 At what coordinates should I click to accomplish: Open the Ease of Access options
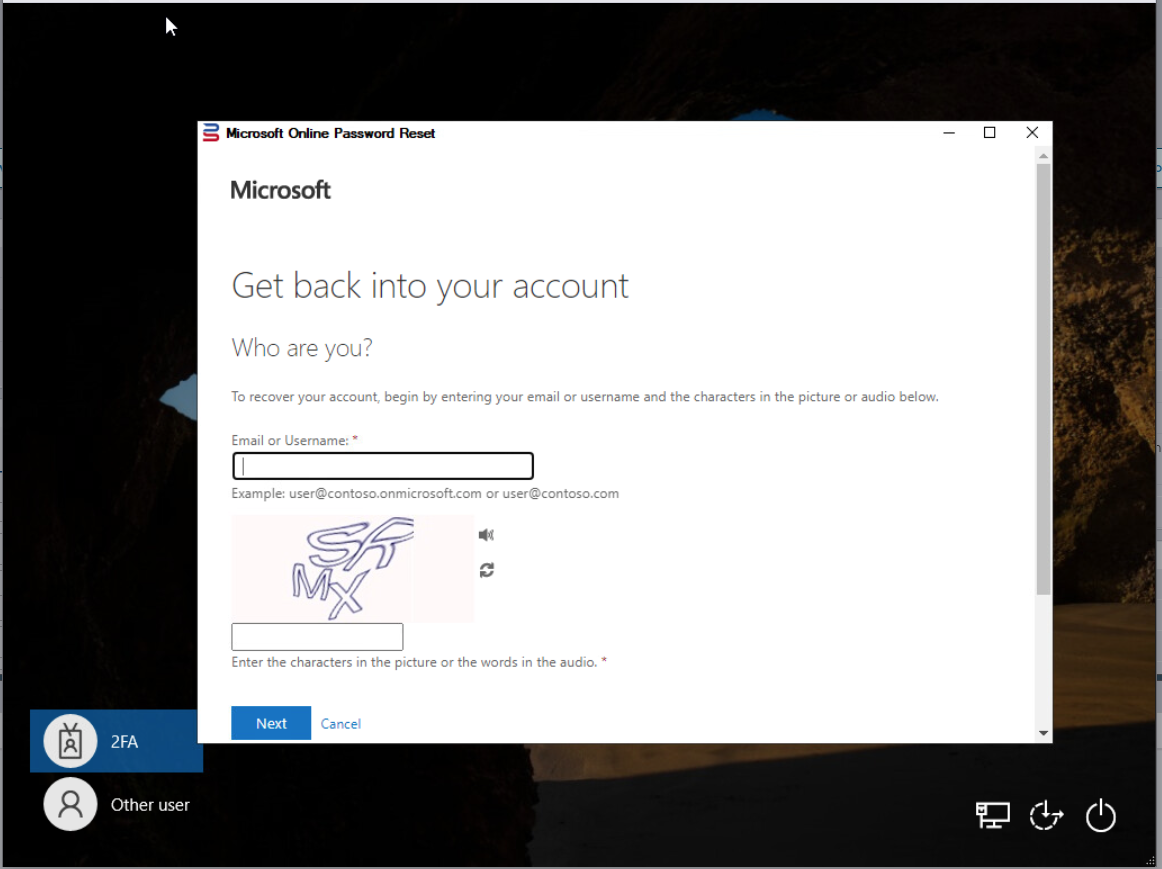[x=1046, y=816]
